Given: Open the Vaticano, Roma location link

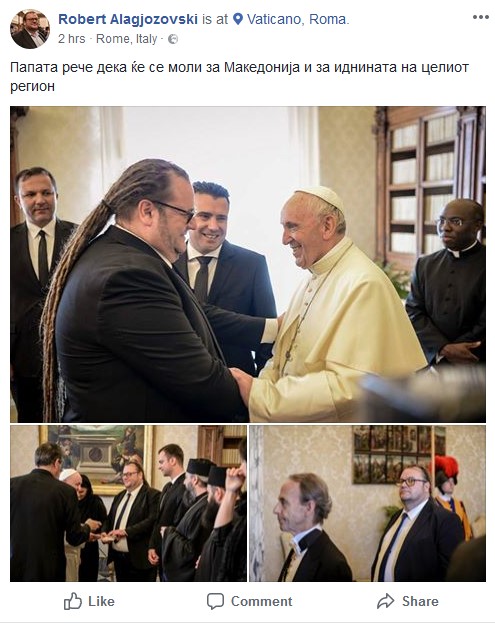Looking at the screenshot, I should (298, 19).
